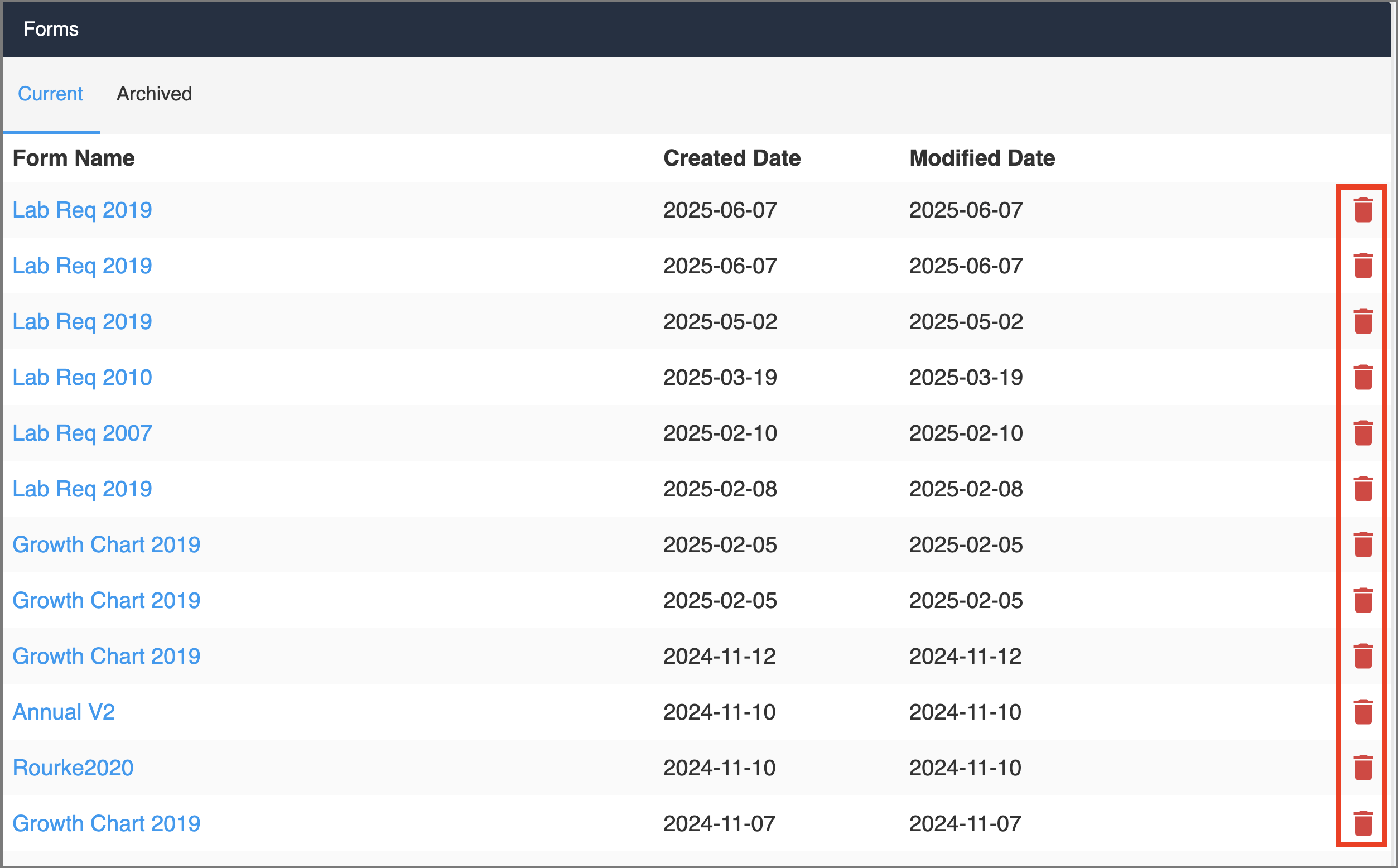This screenshot has width=1398, height=868.
Task: Select the Current tab
Action: 51,94
